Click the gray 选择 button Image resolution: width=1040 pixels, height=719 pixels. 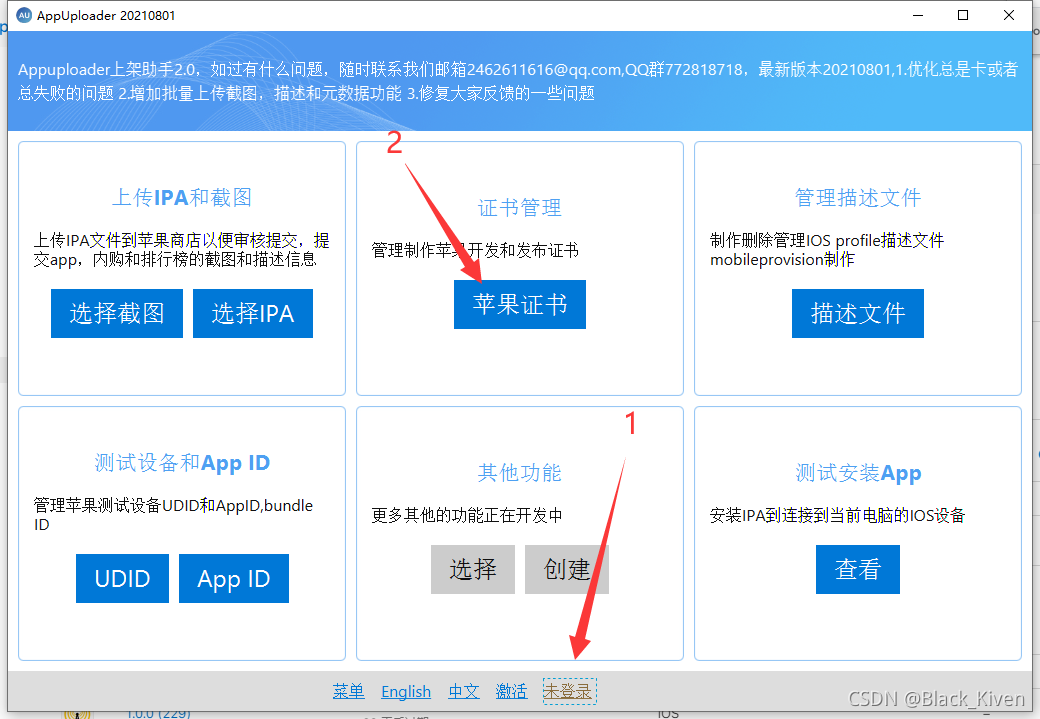click(x=473, y=569)
